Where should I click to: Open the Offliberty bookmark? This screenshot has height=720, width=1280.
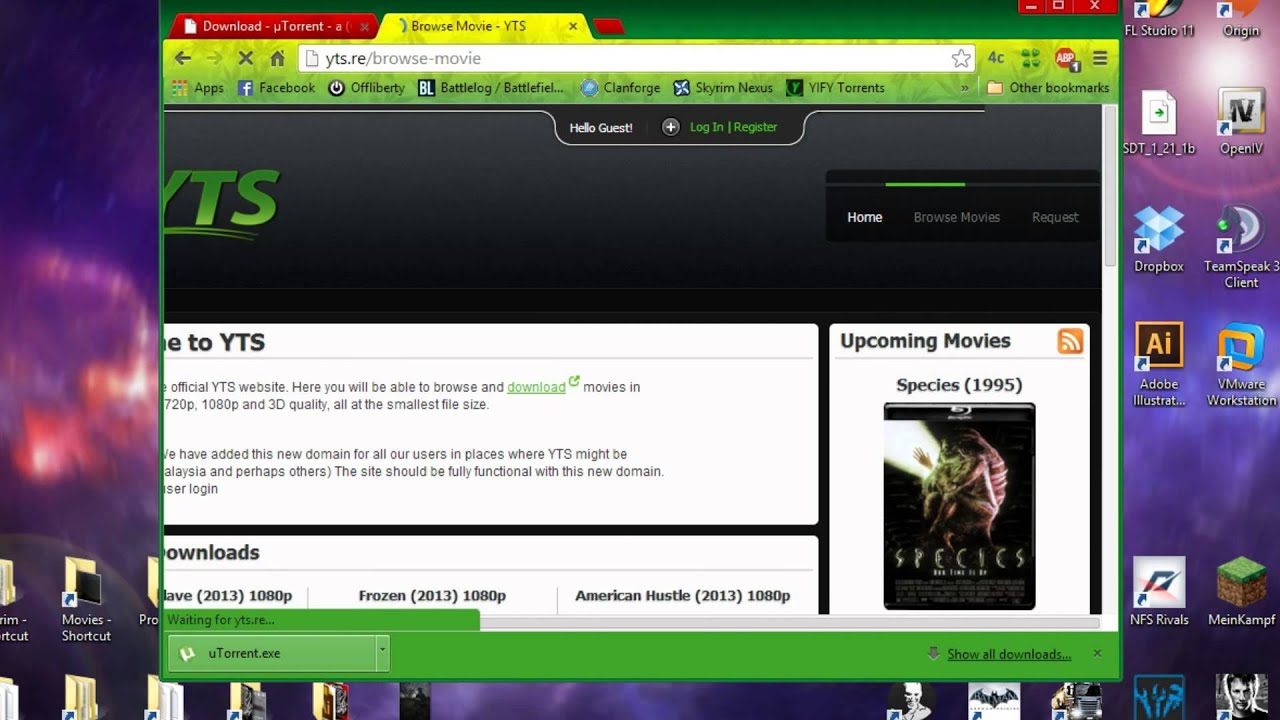click(367, 88)
